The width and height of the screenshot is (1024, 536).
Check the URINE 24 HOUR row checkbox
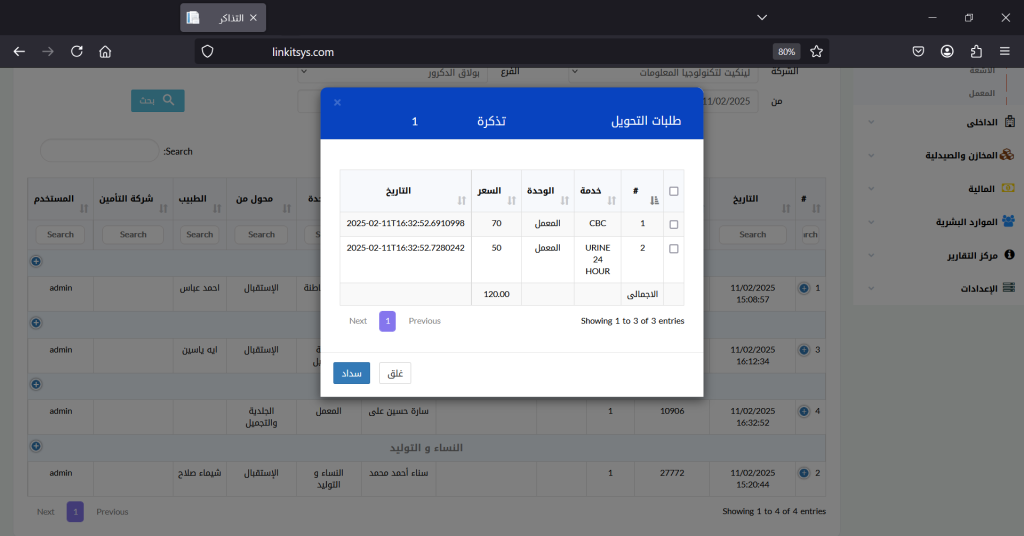tap(673, 248)
